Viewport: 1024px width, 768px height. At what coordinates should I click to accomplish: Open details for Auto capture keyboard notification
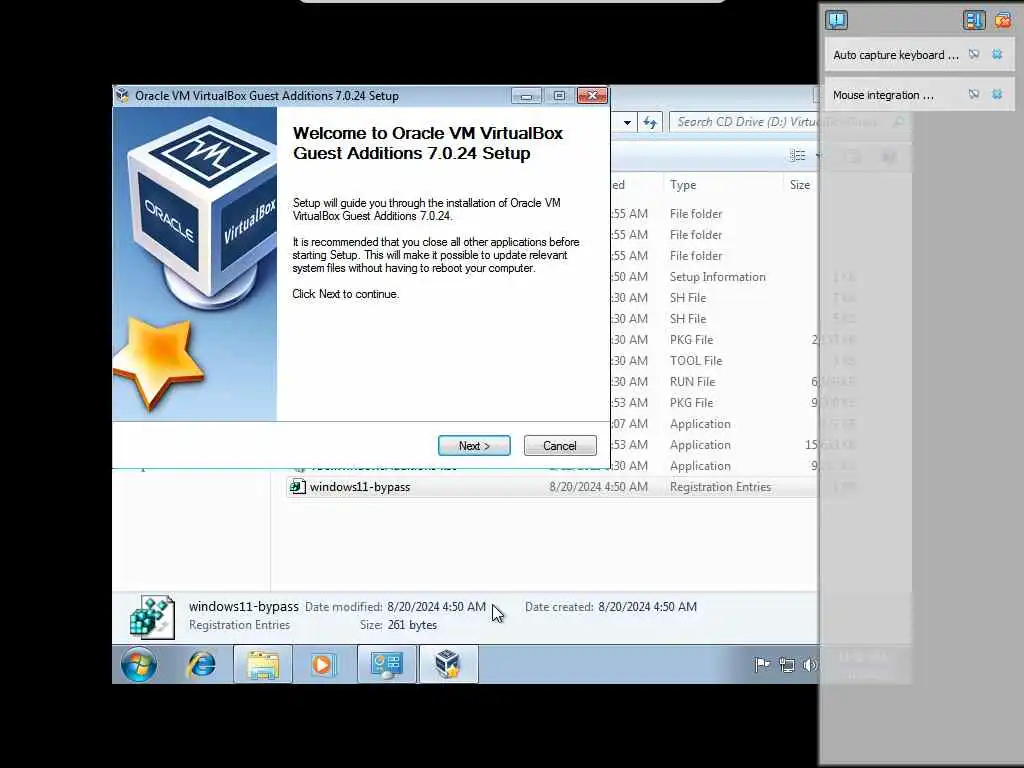click(974, 55)
